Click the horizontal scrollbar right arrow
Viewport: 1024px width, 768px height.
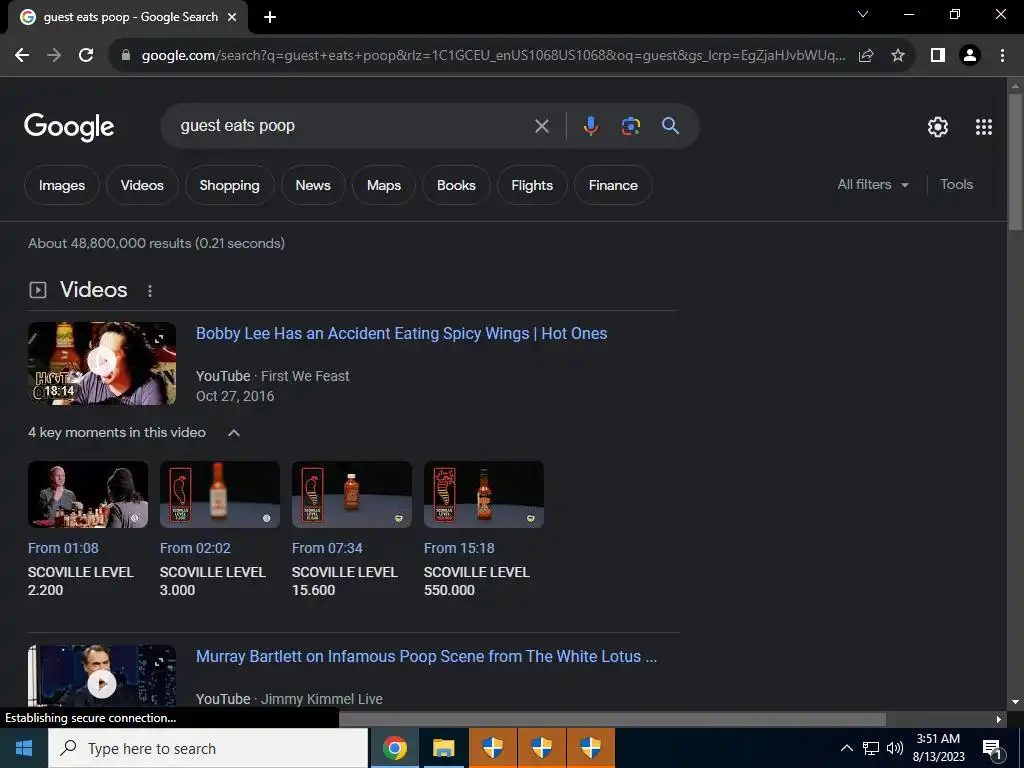click(x=999, y=720)
